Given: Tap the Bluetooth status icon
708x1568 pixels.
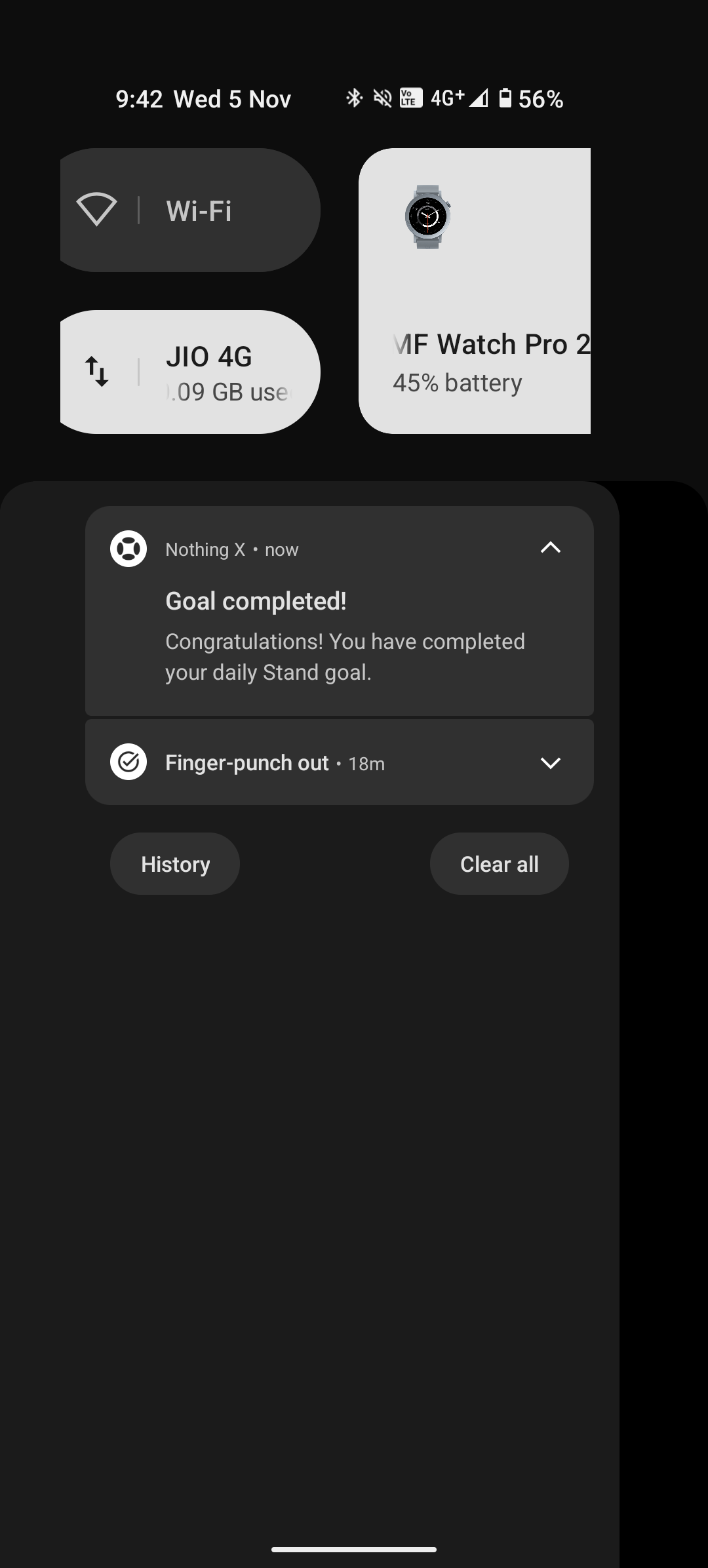Looking at the screenshot, I should [x=354, y=98].
